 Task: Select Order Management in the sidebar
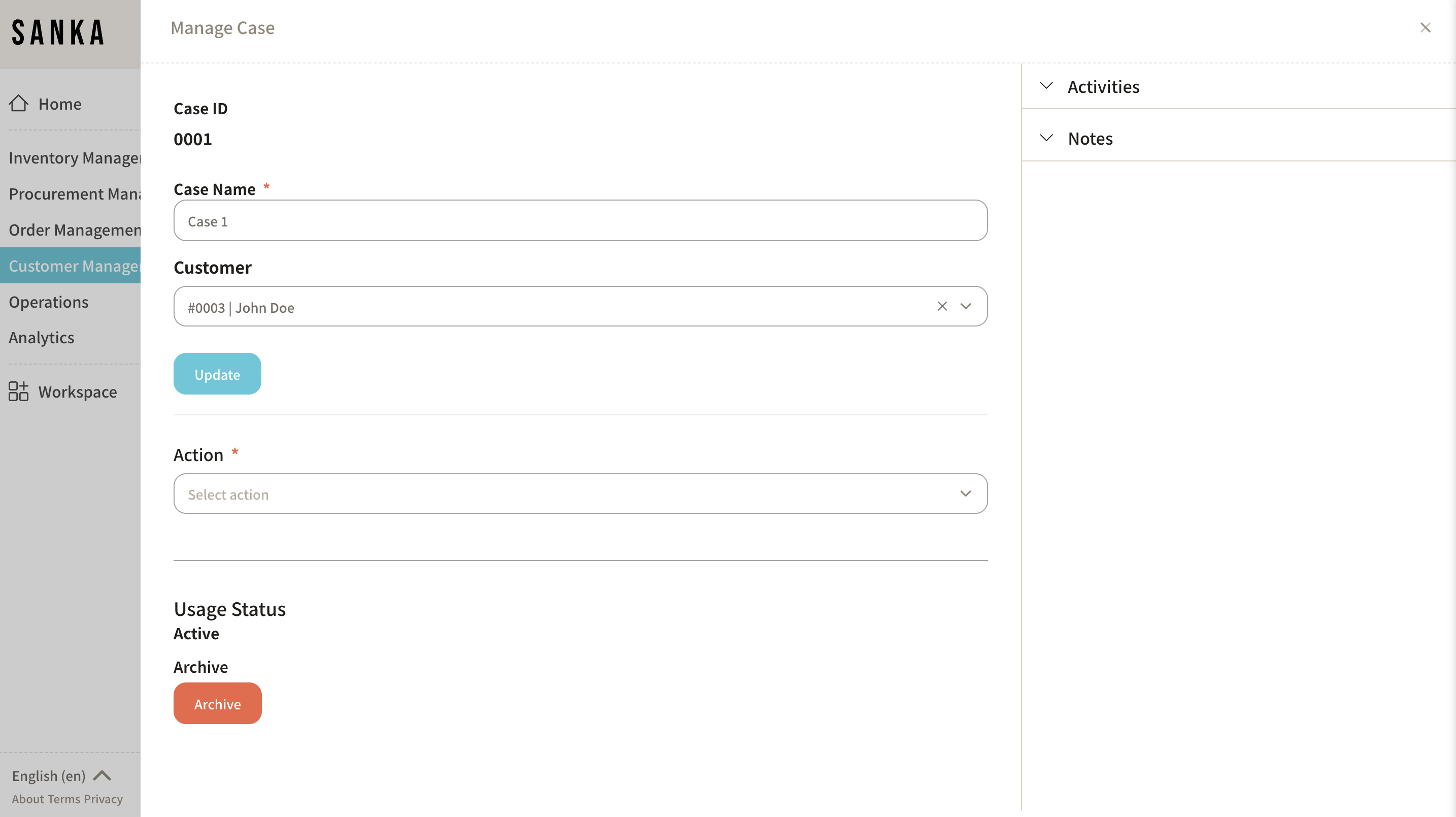74,230
